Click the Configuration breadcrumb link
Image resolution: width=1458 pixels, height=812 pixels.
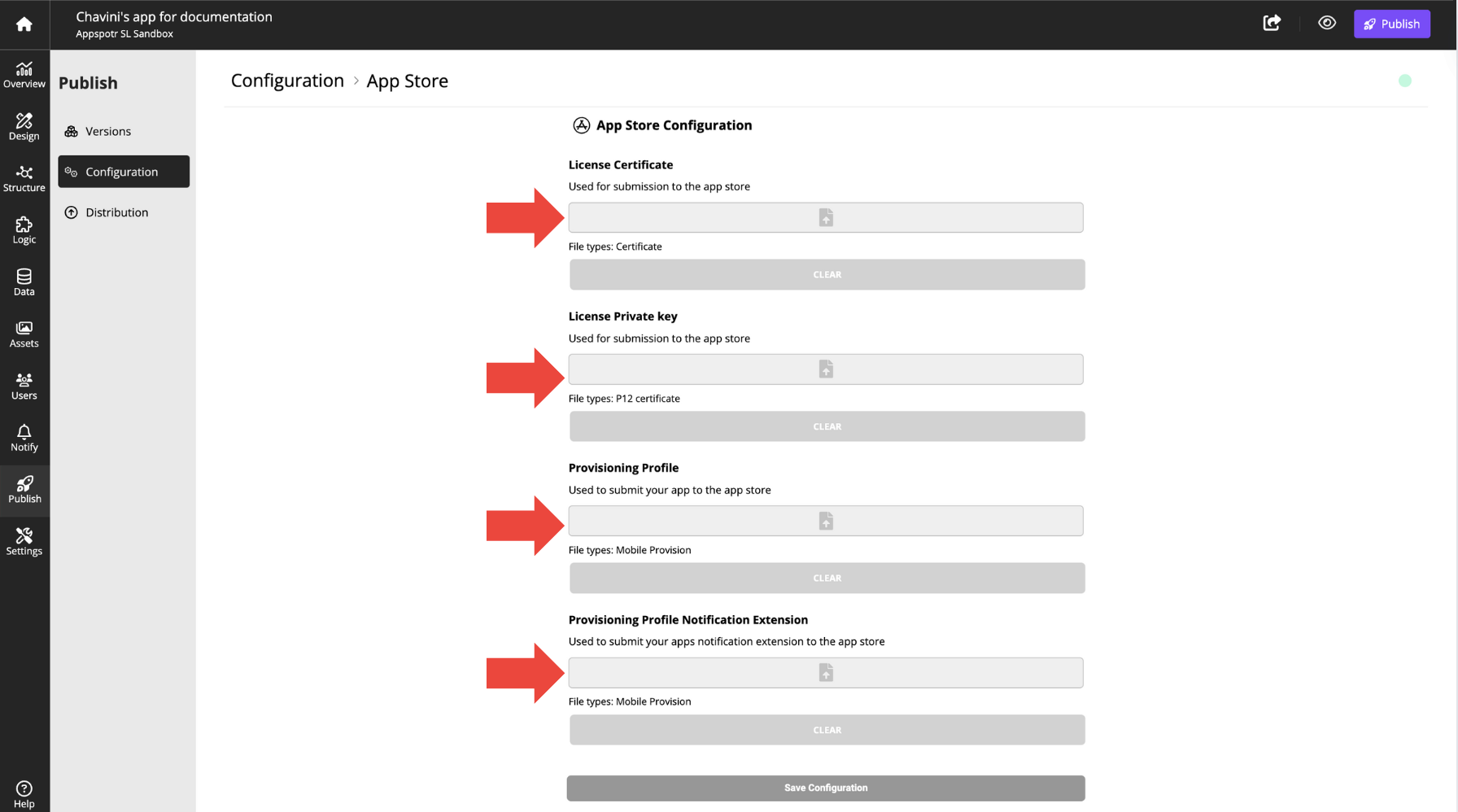pyautogui.click(x=287, y=81)
